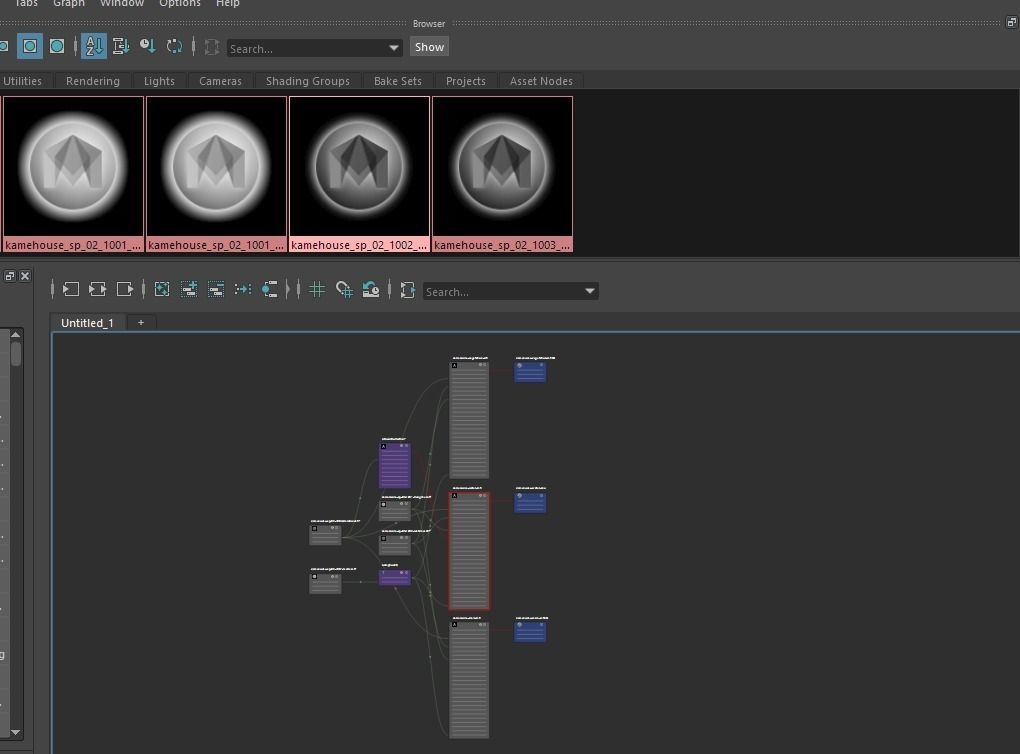This screenshot has width=1020, height=754.
Task: Remove selected nodes from graph icon
Action: click(216, 289)
